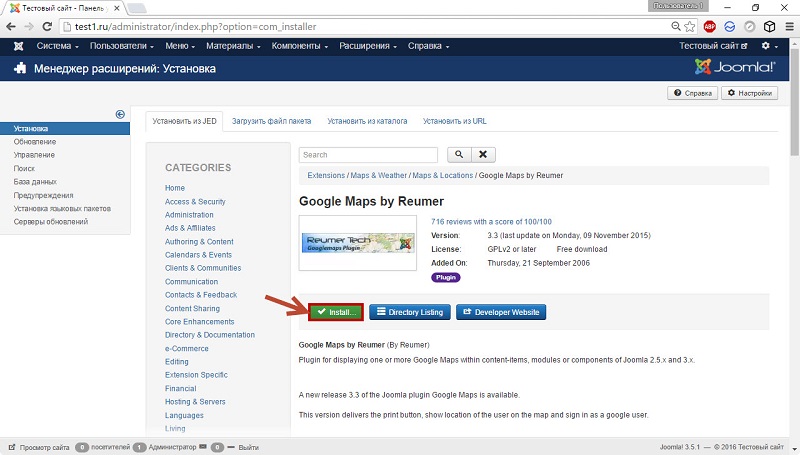
Task: Open Authoring & Content category
Action: (x=199, y=242)
